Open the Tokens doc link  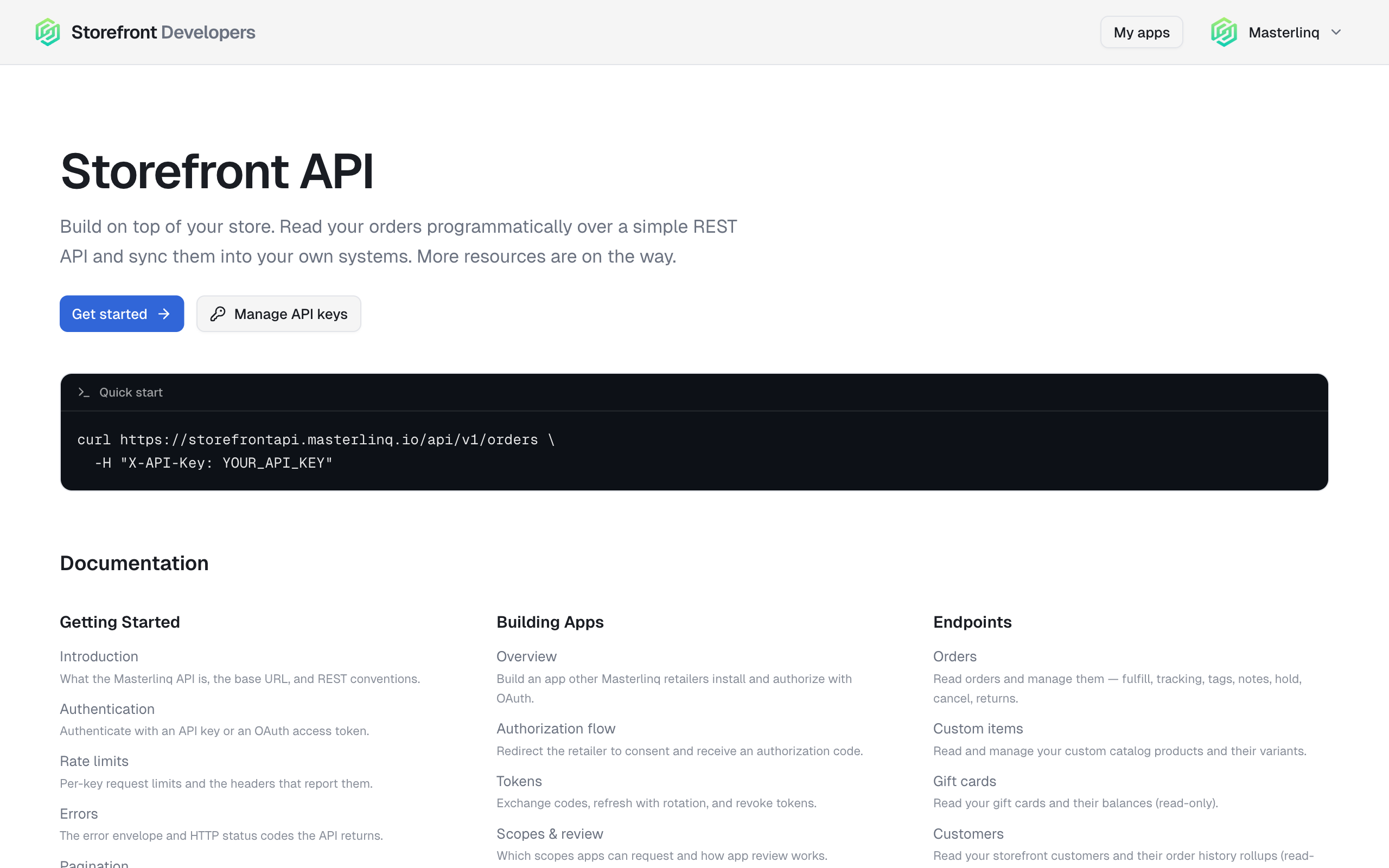(519, 781)
